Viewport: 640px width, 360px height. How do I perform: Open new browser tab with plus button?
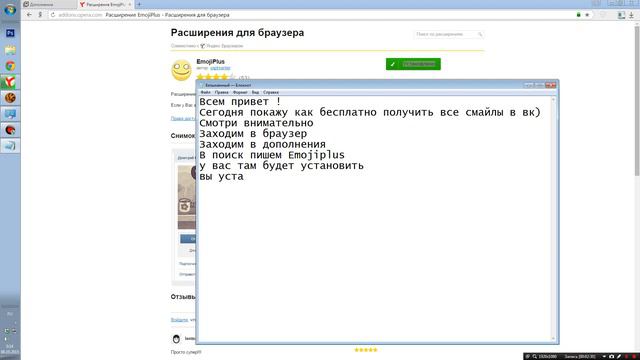coord(139,4)
